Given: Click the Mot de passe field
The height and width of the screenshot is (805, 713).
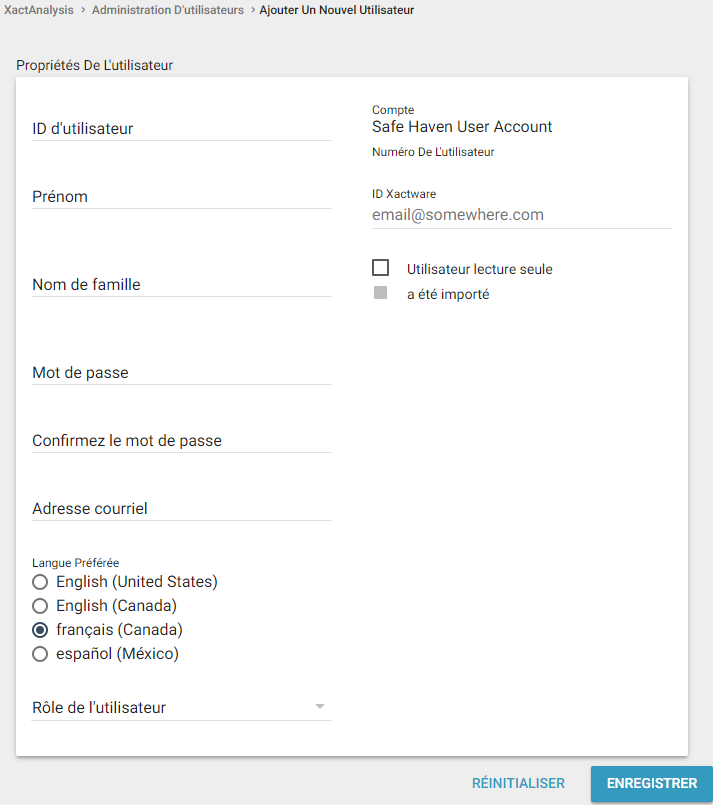Looking at the screenshot, I should [181, 372].
